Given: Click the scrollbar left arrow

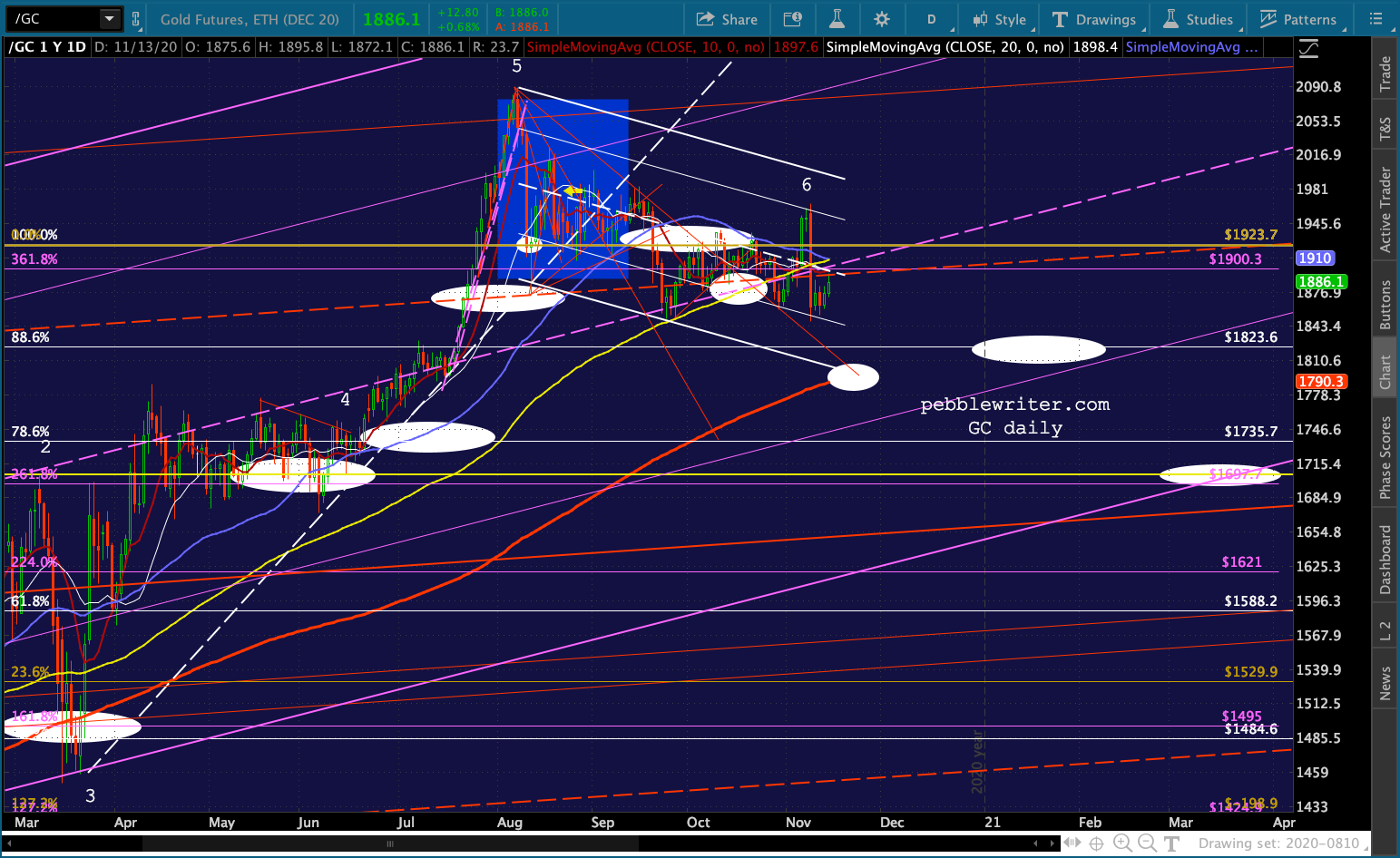Looking at the screenshot, I should [8, 843].
